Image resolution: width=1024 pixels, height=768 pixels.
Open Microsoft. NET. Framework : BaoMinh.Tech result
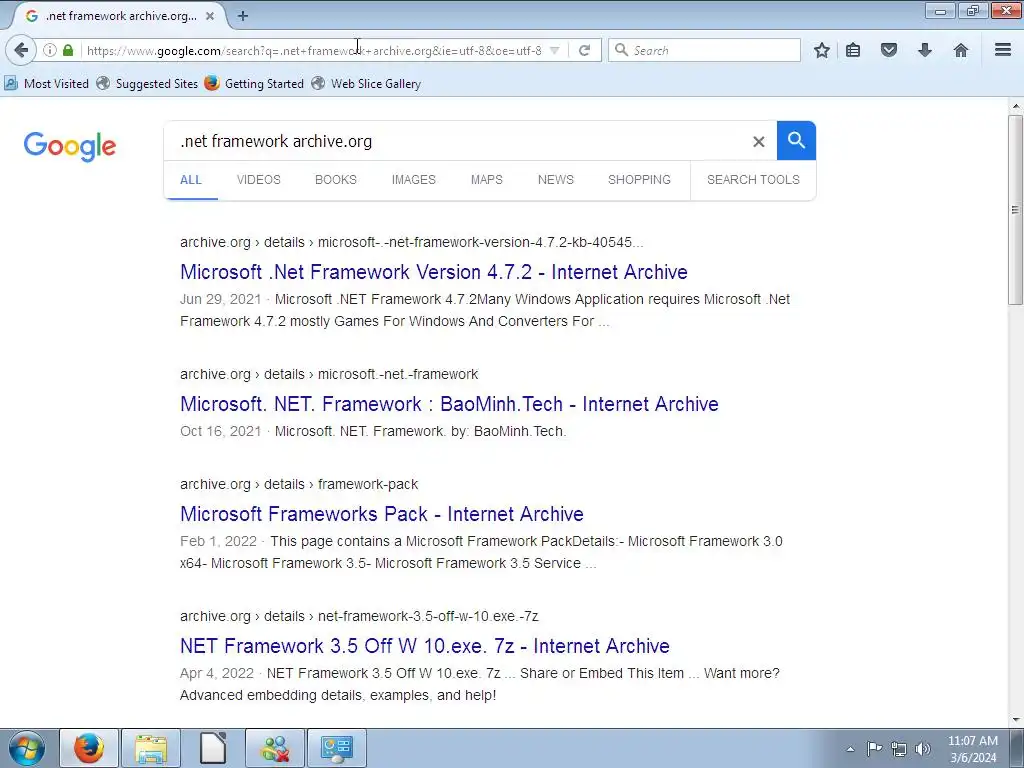tap(449, 404)
